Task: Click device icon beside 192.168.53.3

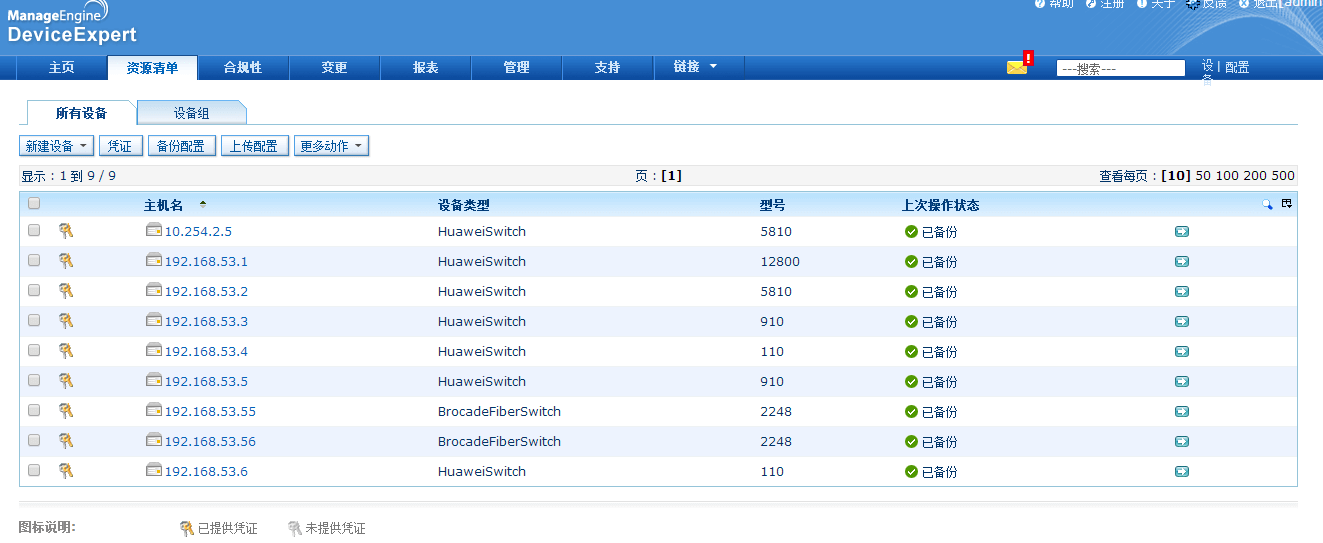Action: click(x=154, y=321)
